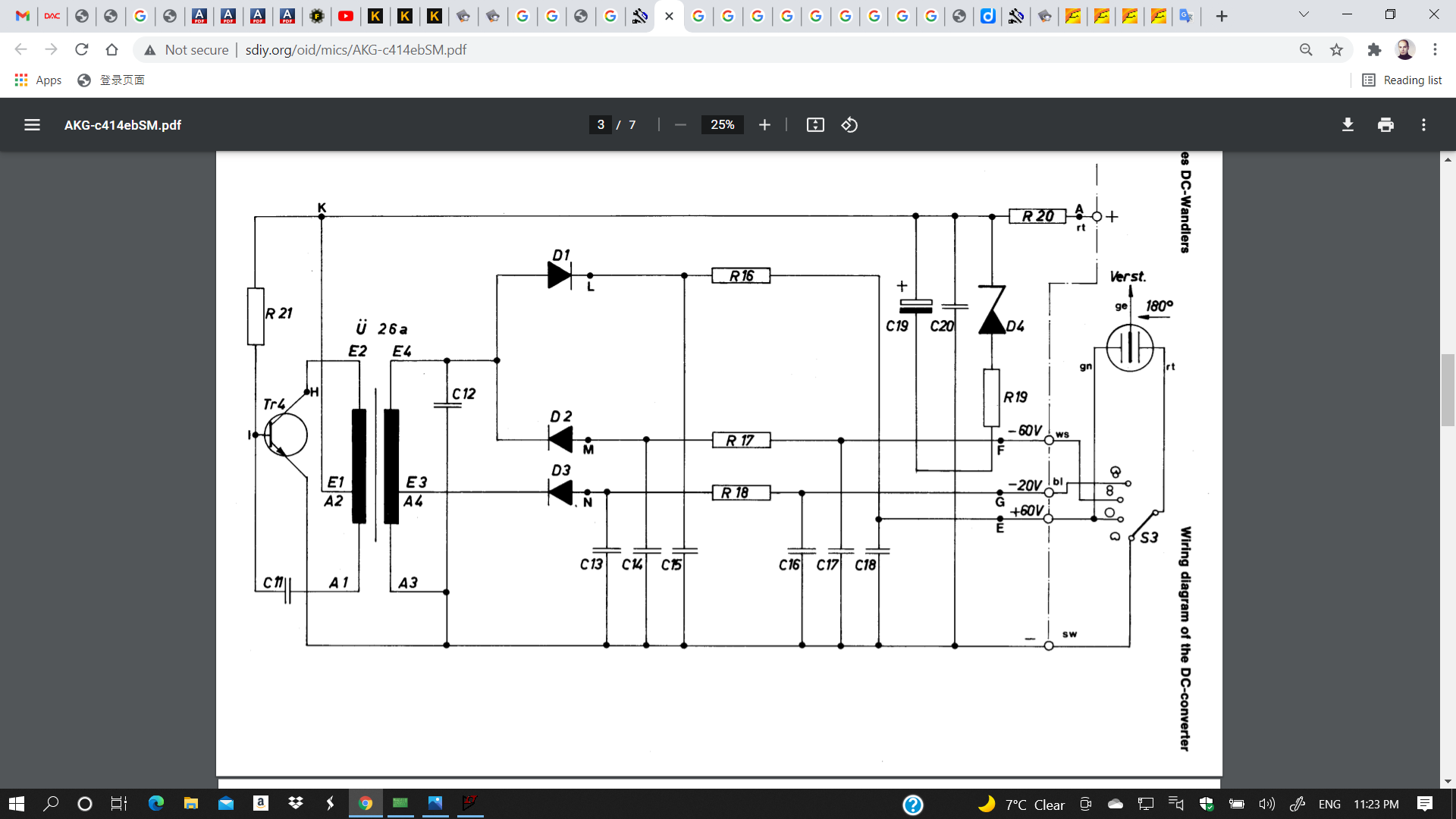
Task: Click the 7°C Clear weather widget
Action: point(1021,805)
